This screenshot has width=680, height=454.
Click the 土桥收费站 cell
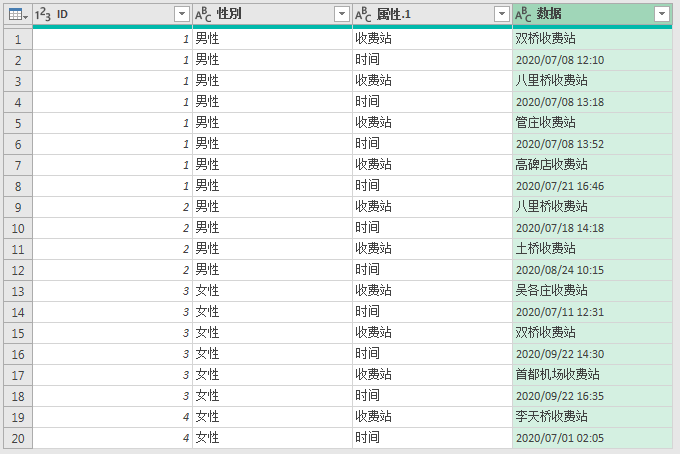click(592, 249)
